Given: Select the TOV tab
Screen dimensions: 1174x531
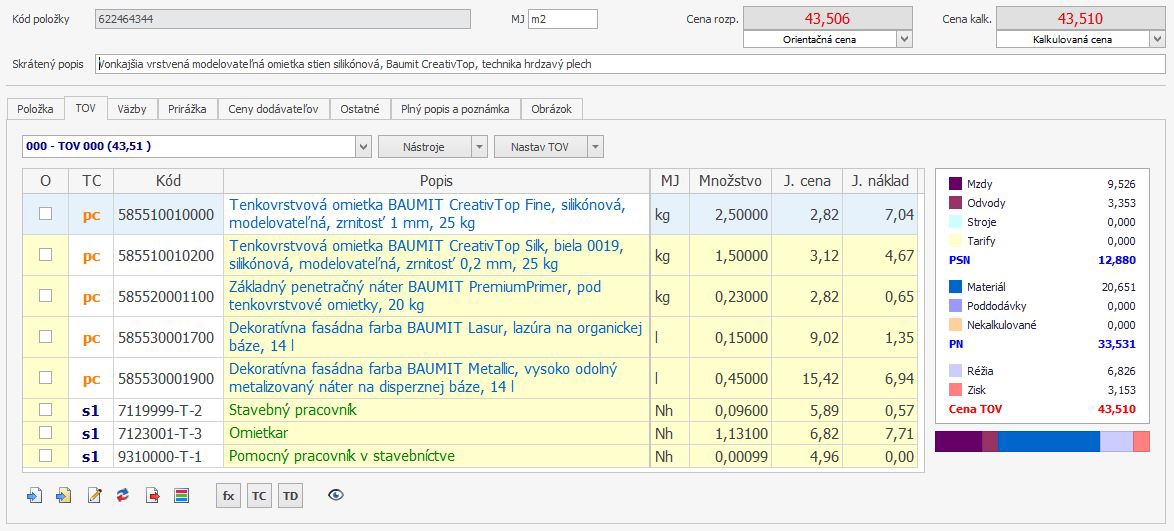Looking at the screenshot, I should (85, 108).
